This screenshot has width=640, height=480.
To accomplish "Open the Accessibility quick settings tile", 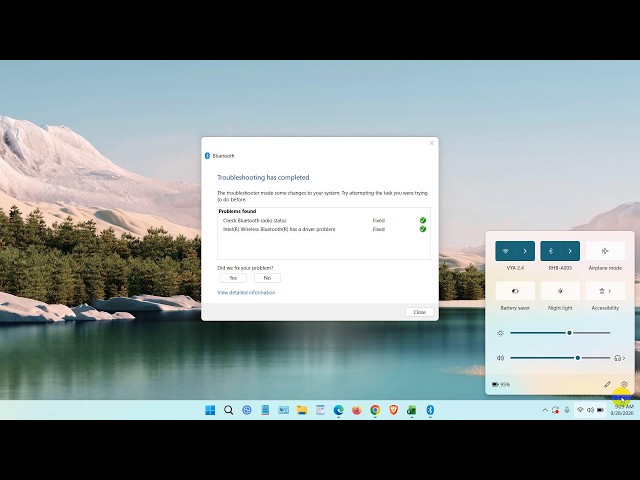I will click(x=605, y=291).
